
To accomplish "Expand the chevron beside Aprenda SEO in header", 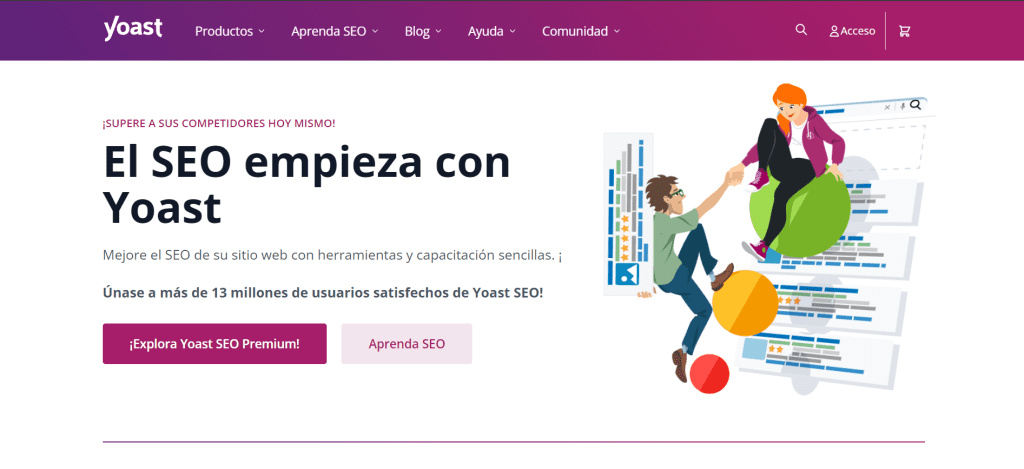I will click(375, 31).
